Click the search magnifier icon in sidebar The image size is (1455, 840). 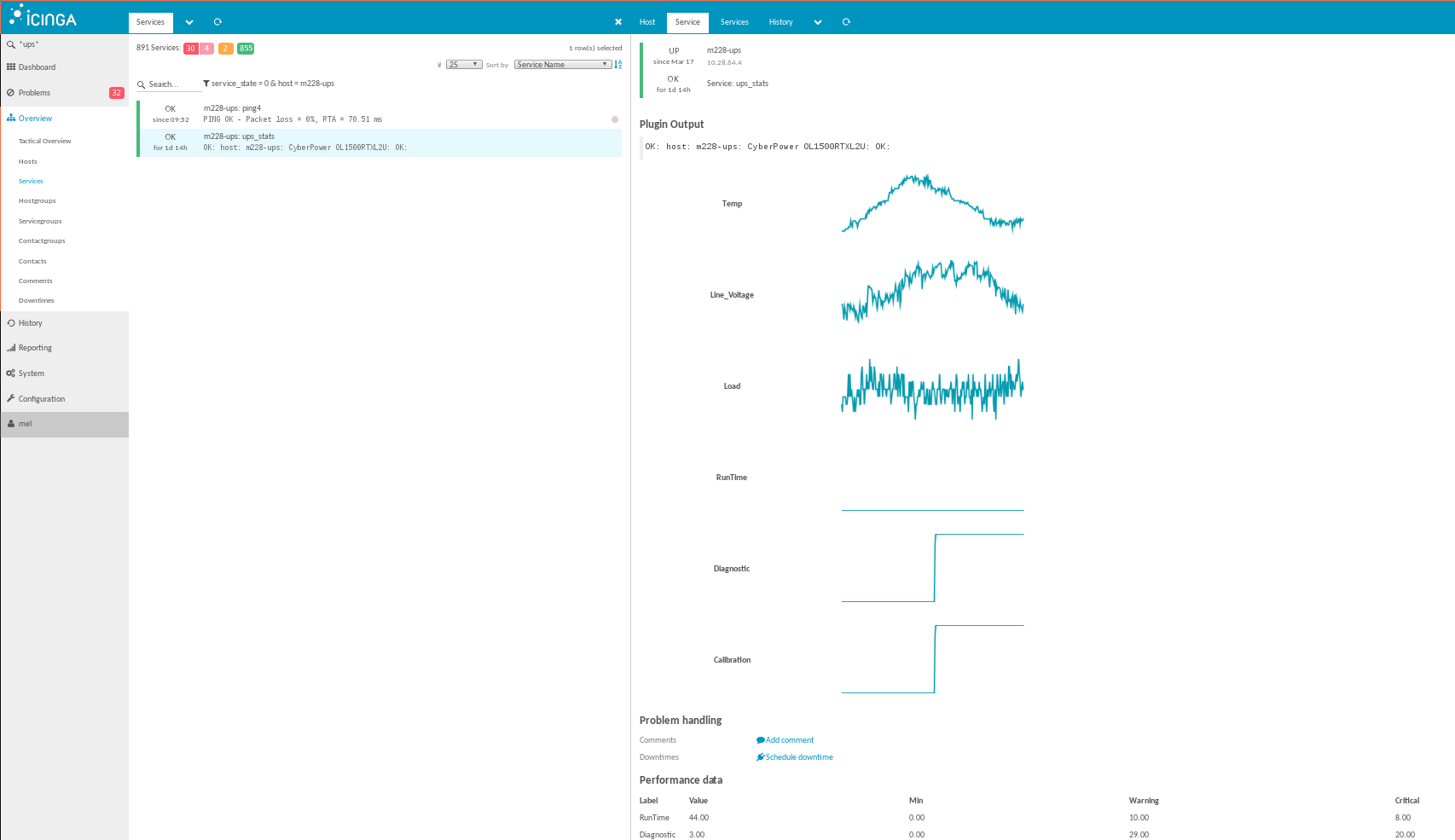[x=10, y=44]
